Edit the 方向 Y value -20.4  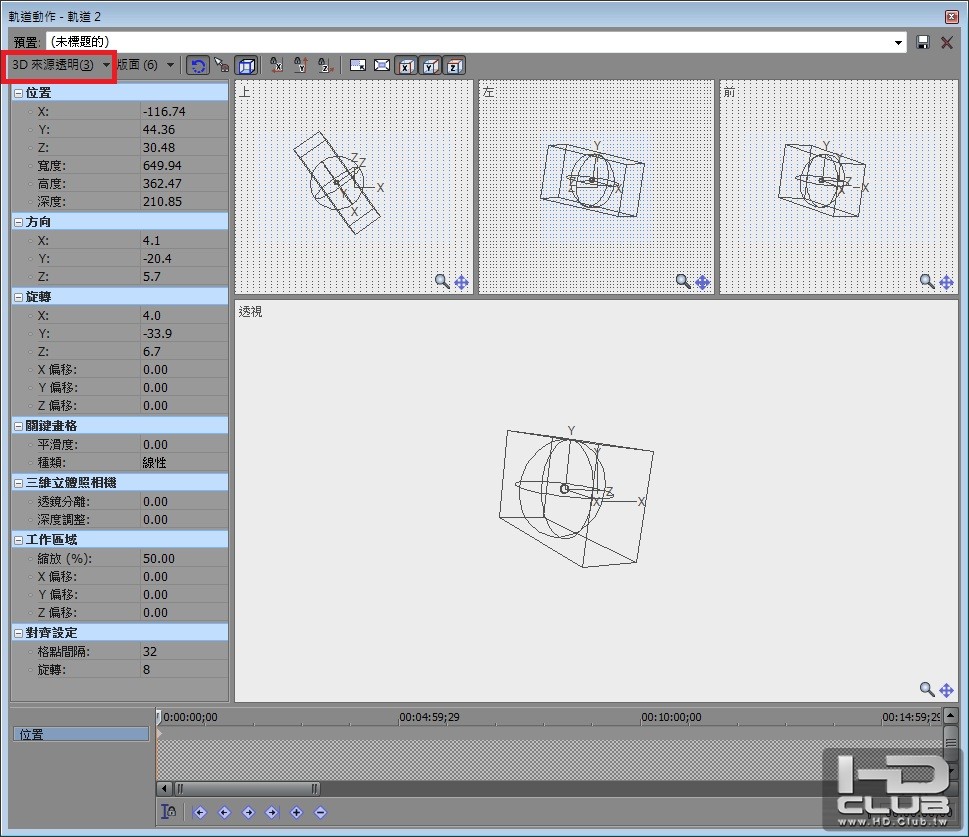(184, 258)
